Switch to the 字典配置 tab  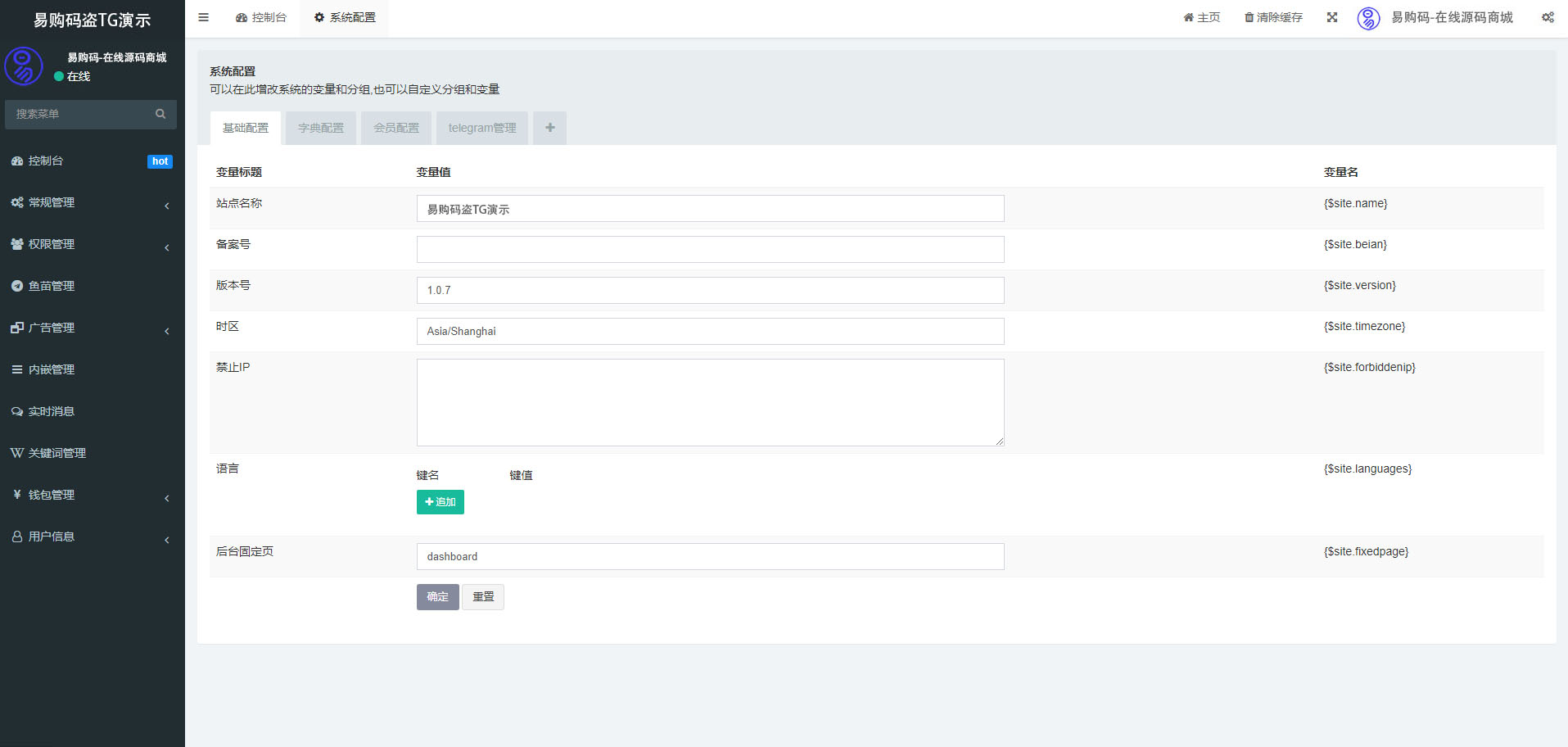[321, 128]
